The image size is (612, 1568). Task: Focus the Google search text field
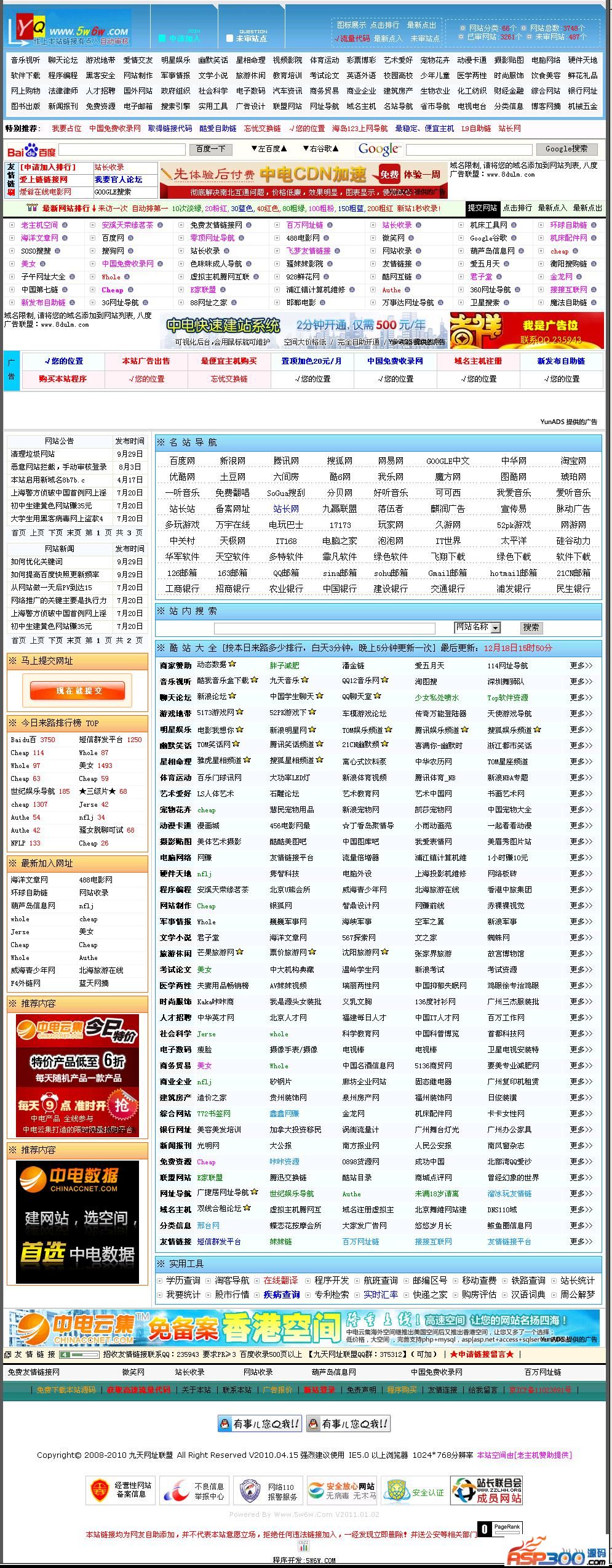[468, 149]
